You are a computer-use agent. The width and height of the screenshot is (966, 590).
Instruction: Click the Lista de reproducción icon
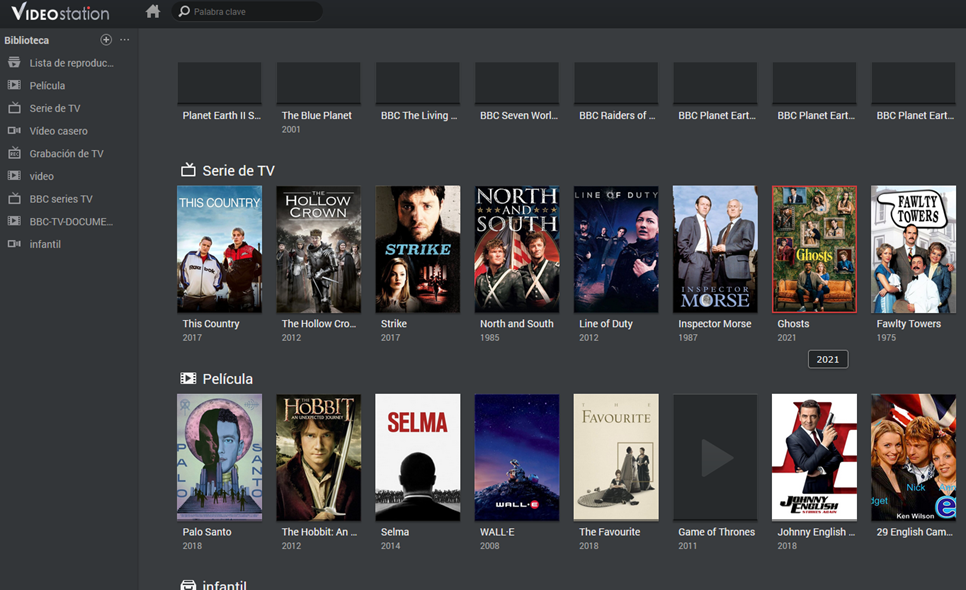[14, 62]
